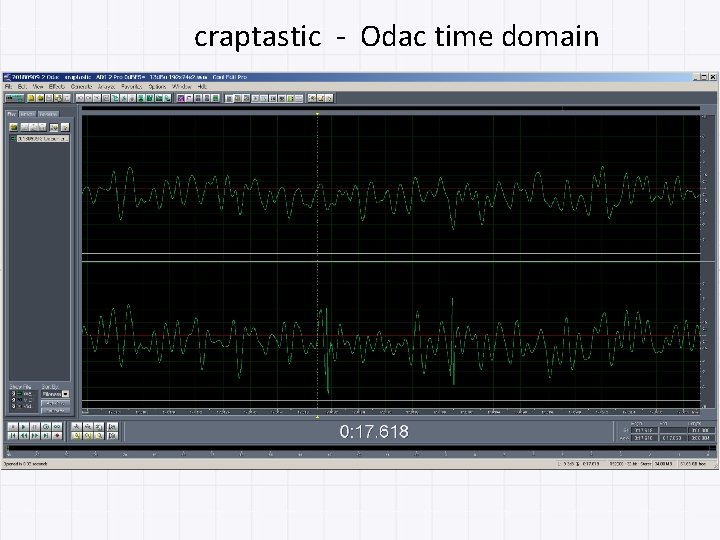This screenshot has width=720, height=540.
Task: Click the Save file toolbar icon
Action: [x=49, y=98]
